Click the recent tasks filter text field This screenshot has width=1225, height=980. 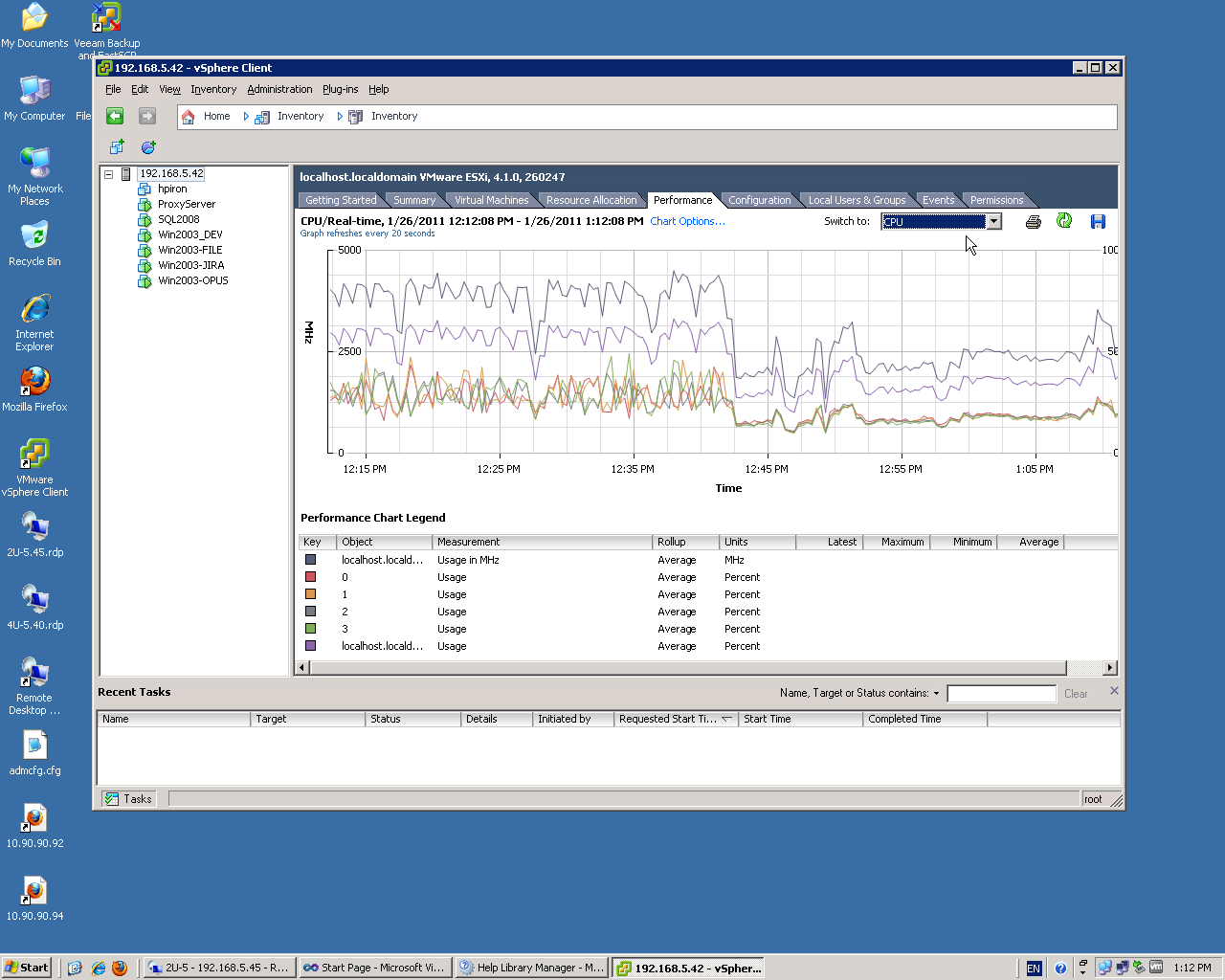pyautogui.click(x=1001, y=694)
